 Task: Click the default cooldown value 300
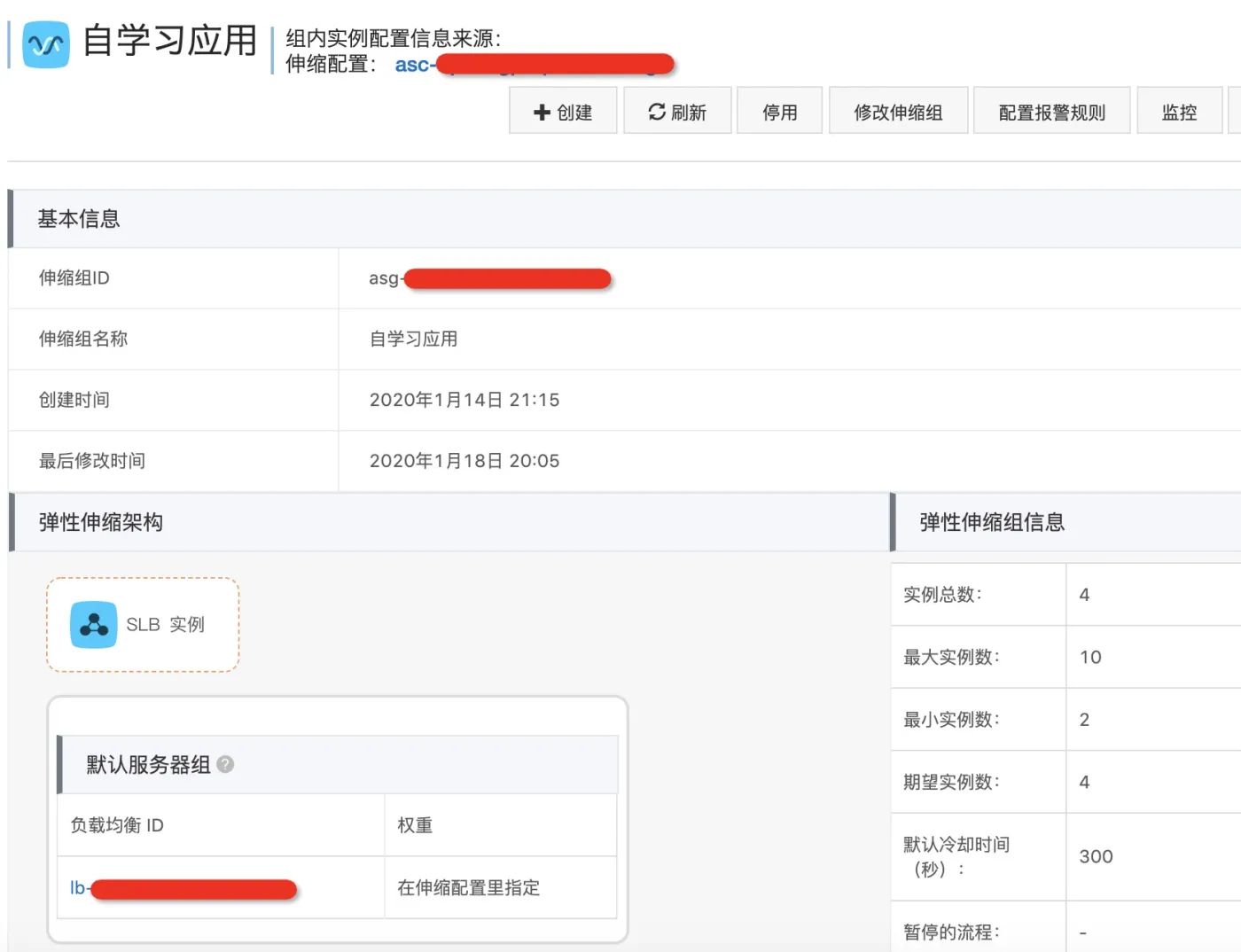[x=1096, y=856]
